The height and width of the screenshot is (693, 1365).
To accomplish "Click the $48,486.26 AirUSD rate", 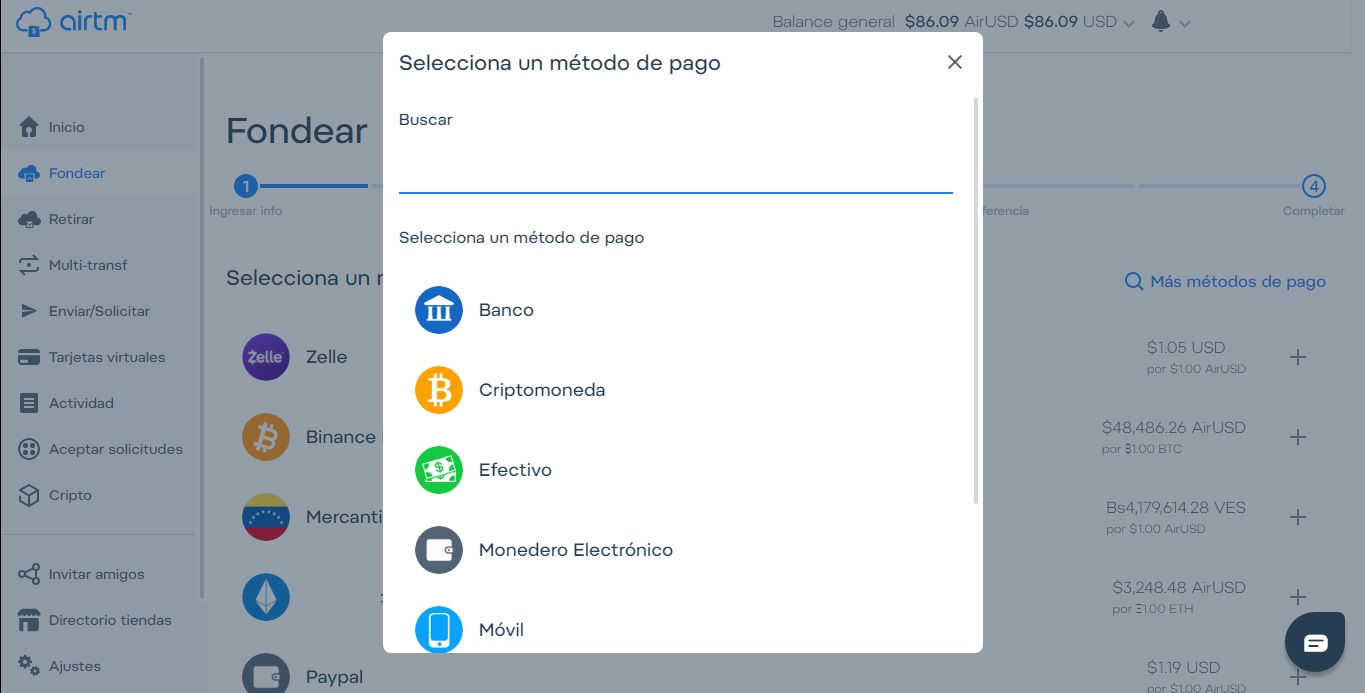I will (1174, 428).
